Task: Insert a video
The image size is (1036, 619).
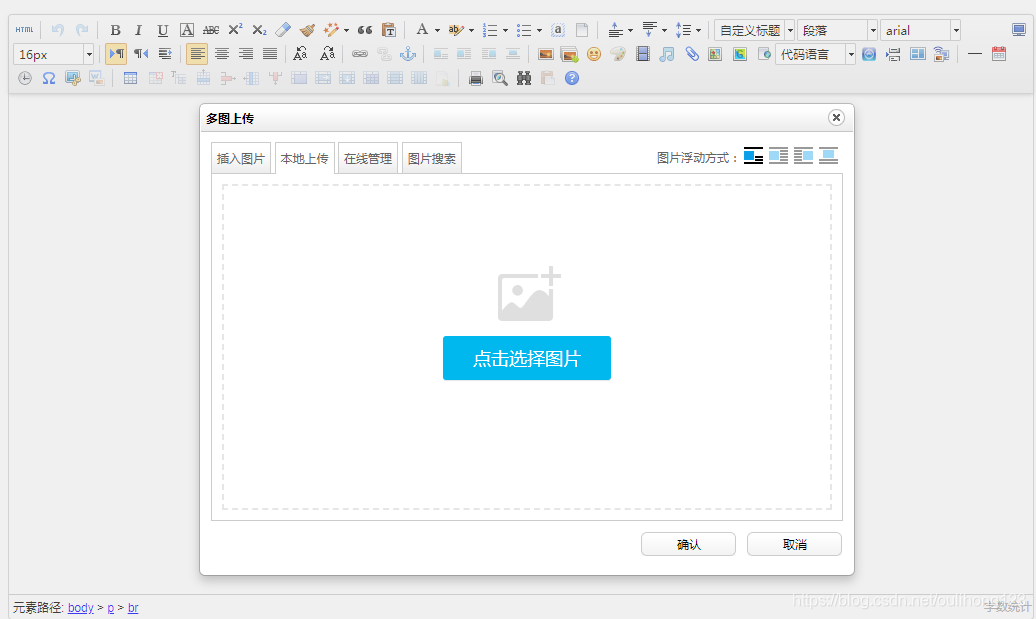Action: coord(642,54)
